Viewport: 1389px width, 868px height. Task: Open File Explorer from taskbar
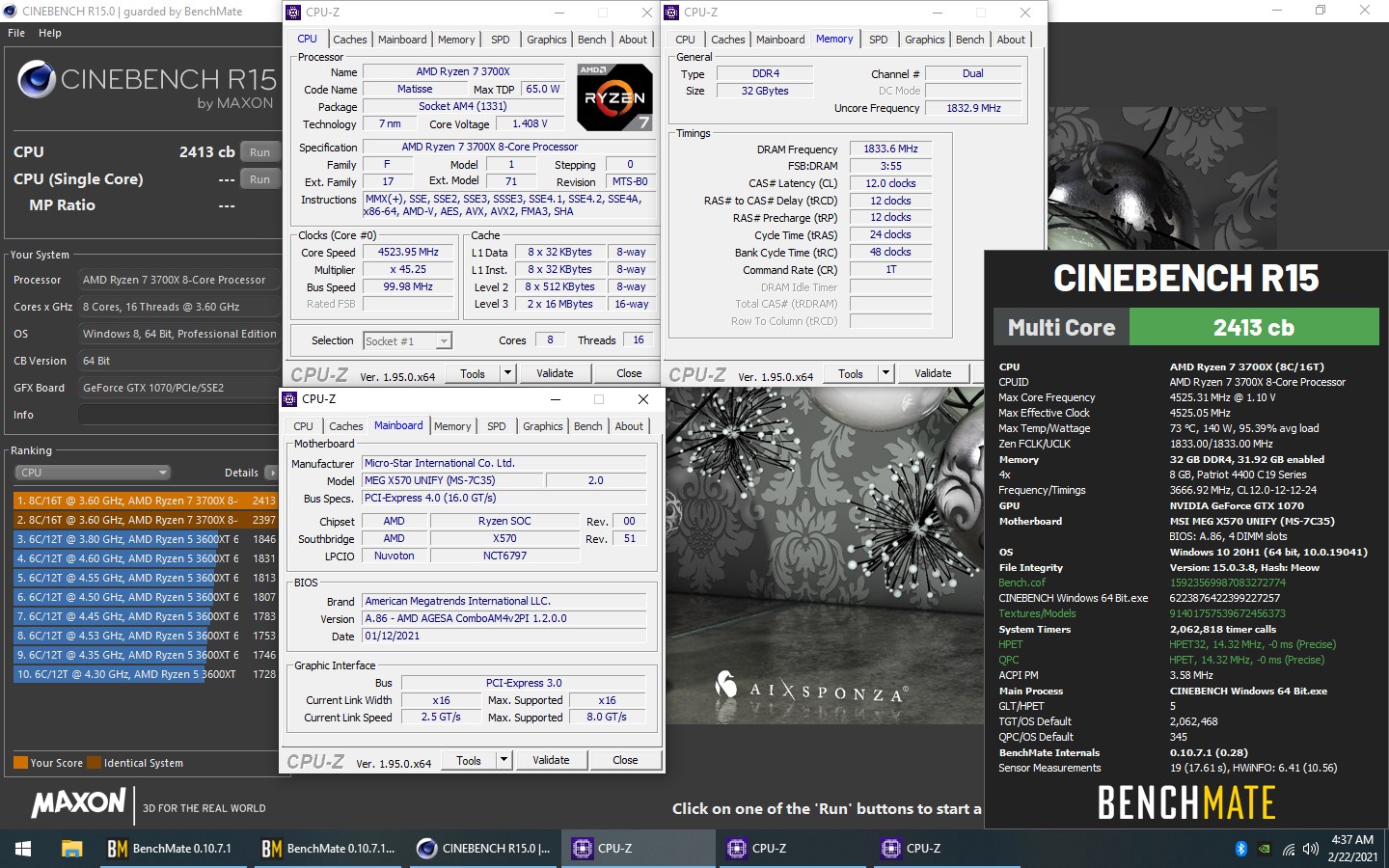71,849
